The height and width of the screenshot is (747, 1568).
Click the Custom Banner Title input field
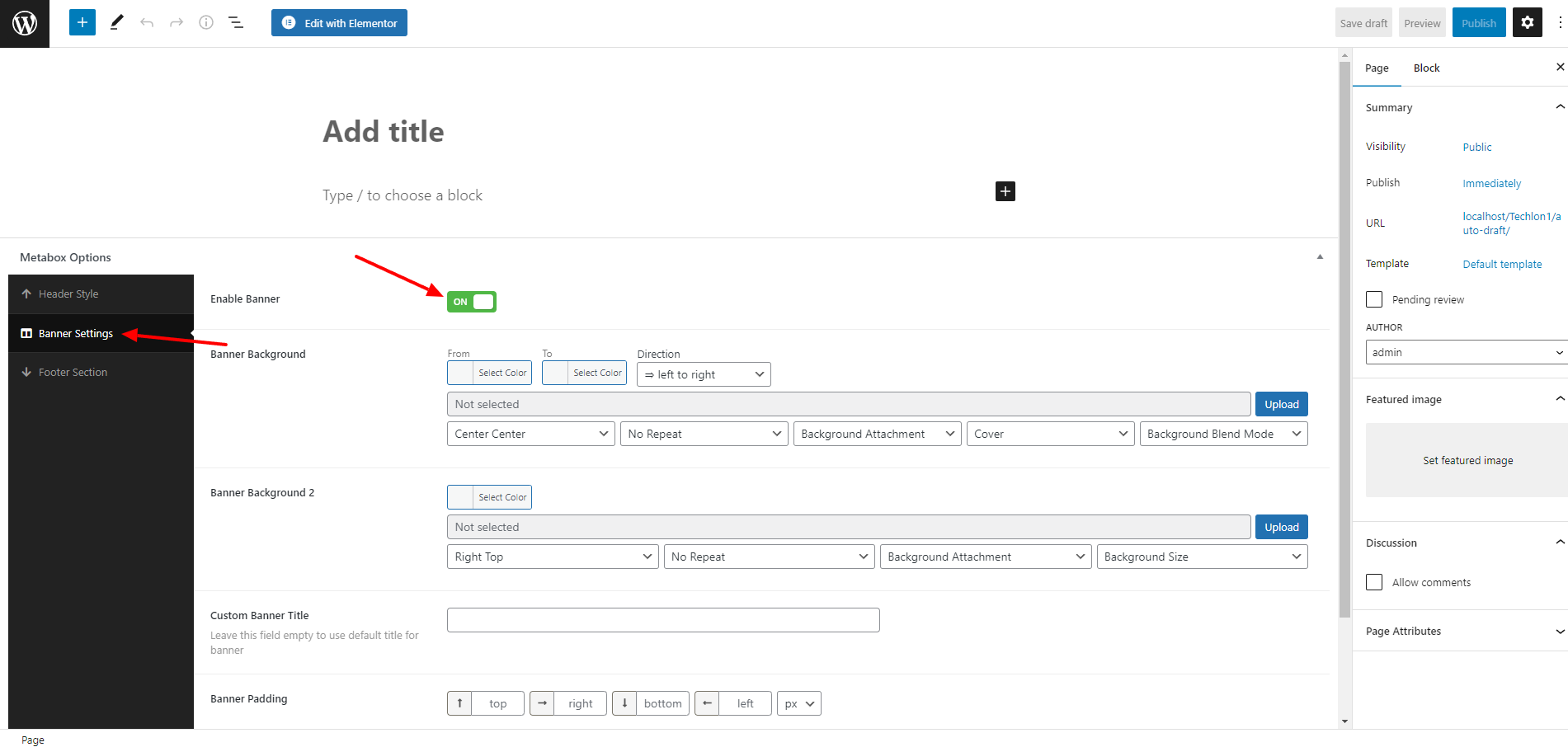tap(663, 620)
